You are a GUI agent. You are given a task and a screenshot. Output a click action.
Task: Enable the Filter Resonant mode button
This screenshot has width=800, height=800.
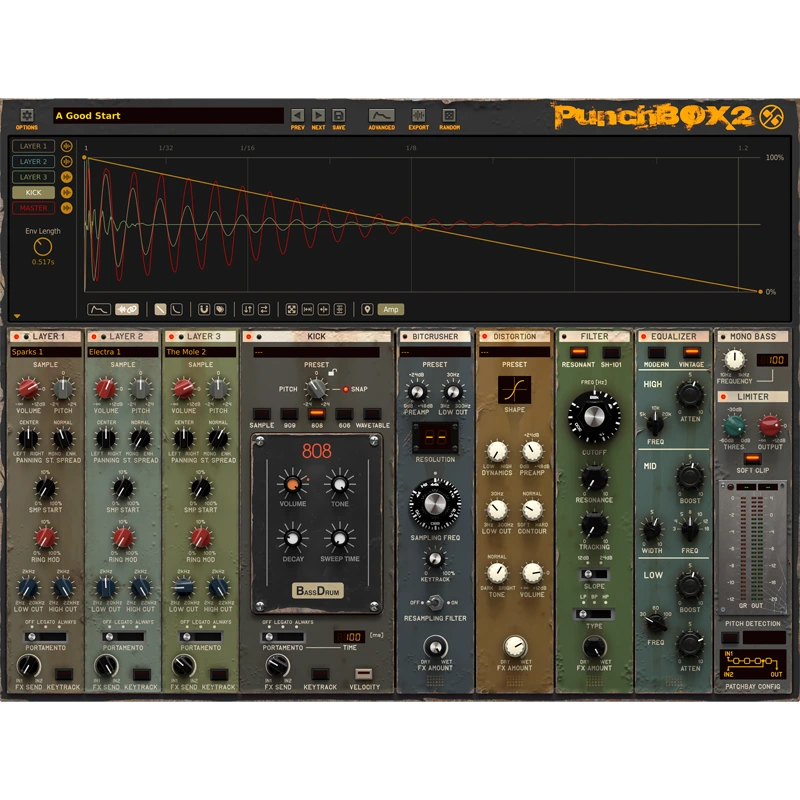(579, 352)
